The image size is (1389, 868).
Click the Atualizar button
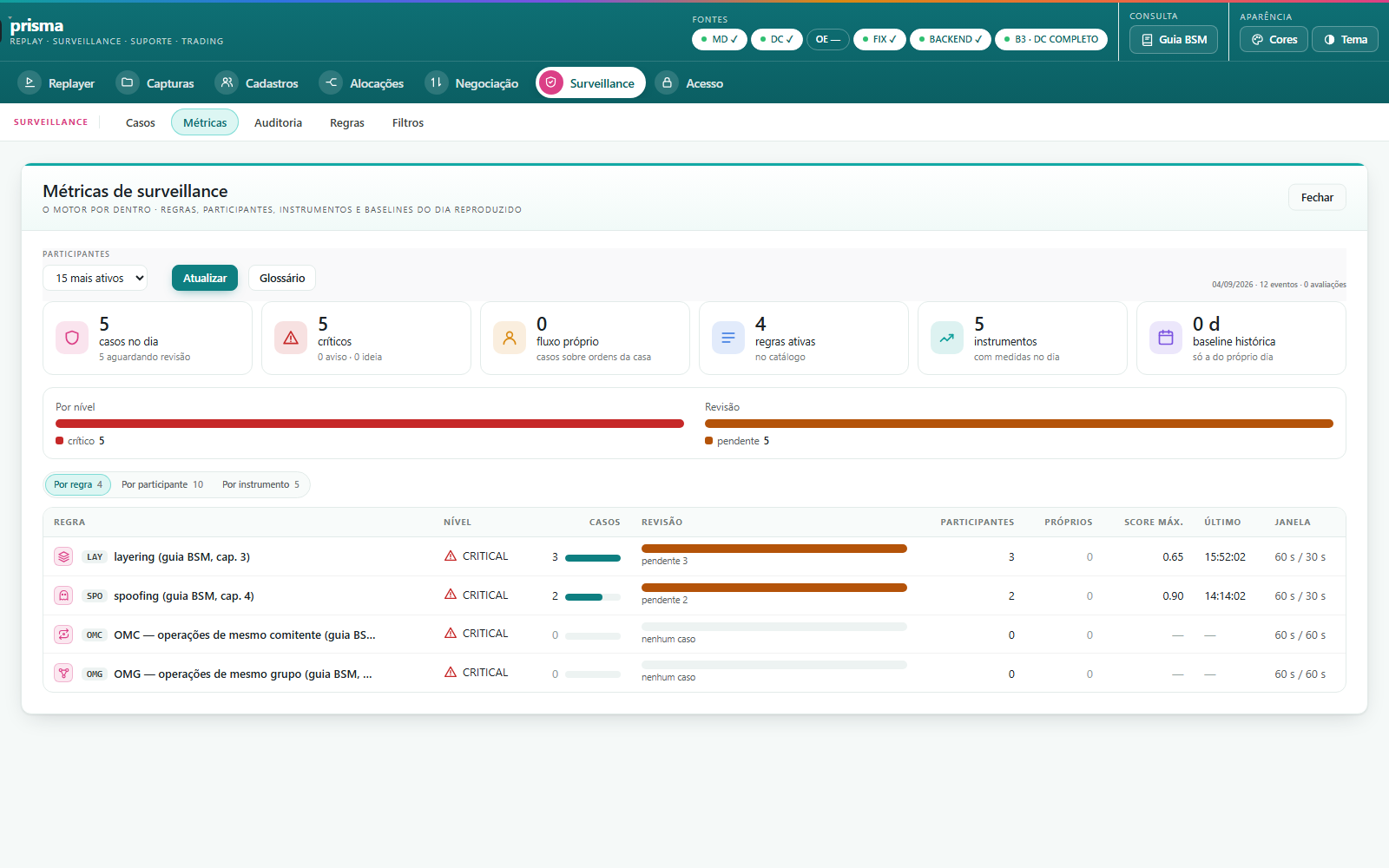[205, 278]
